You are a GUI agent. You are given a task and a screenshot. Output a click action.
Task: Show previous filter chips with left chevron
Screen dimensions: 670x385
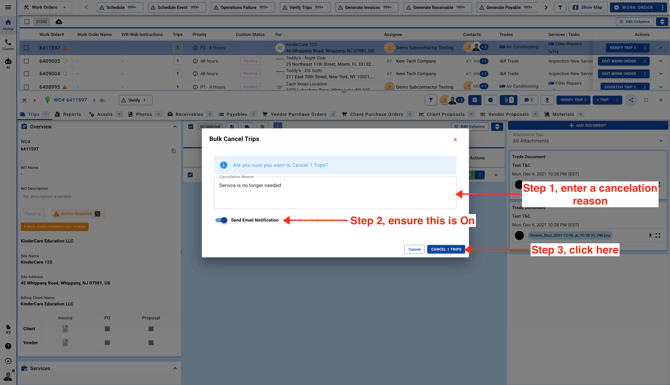(86, 7)
